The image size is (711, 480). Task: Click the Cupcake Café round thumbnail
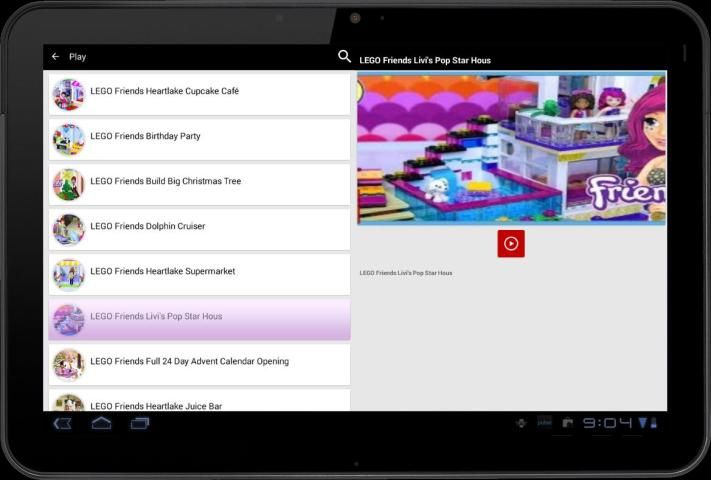[69, 94]
